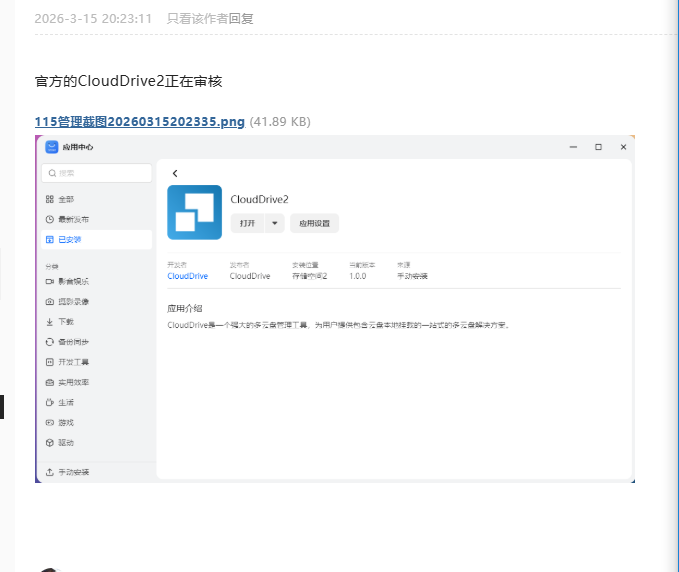The height and width of the screenshot is (572, 679).
Task: Click the 应用中心 window title text
Action: tap(78, 147)
